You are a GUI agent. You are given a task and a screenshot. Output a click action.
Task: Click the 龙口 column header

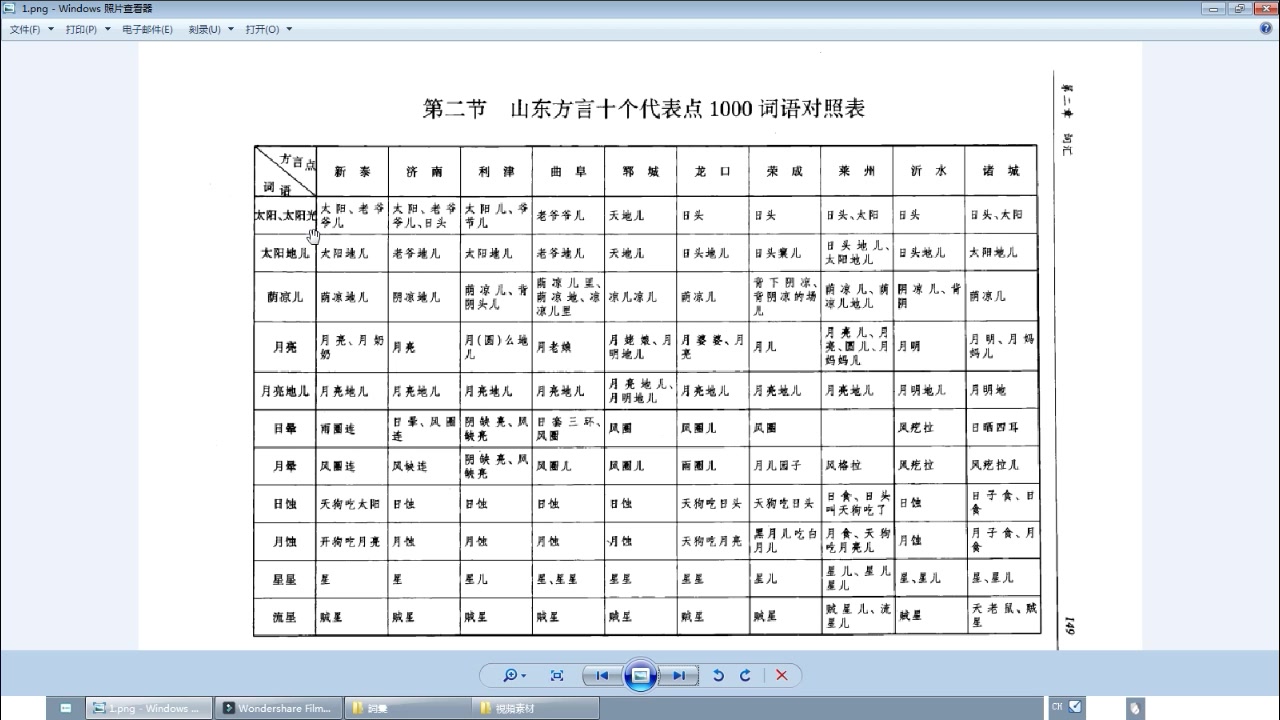click(x=712, y=172)
